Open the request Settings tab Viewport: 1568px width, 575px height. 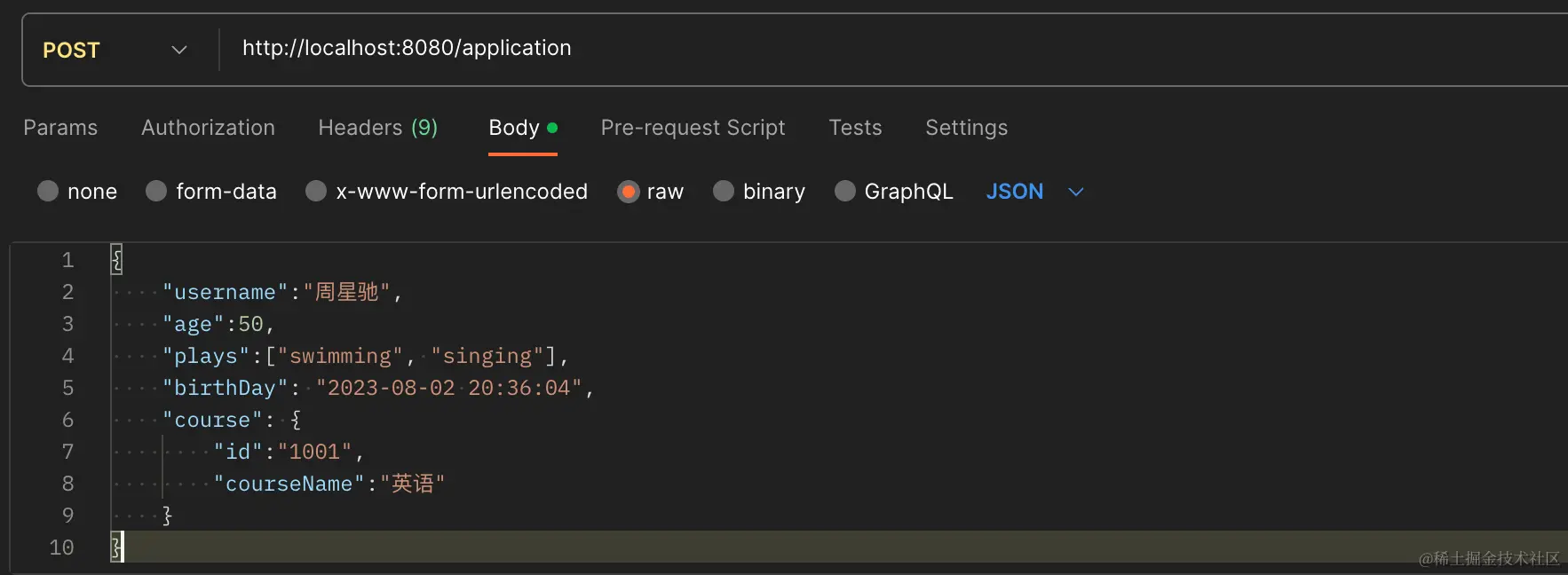pos(966,128)
